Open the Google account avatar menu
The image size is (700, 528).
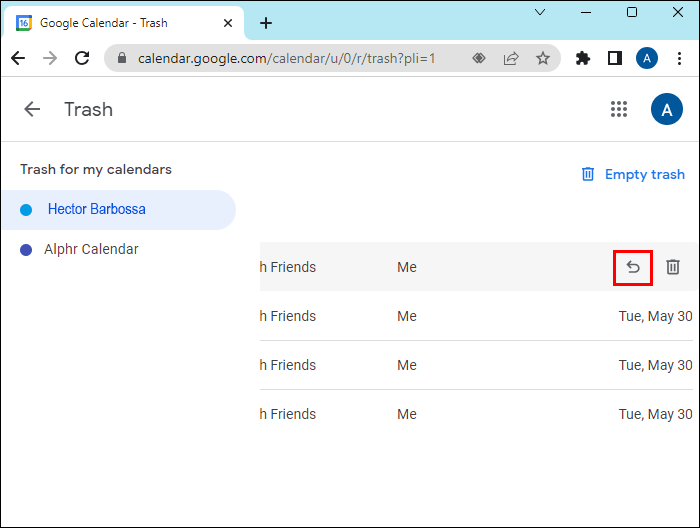(x=666, y=109)
